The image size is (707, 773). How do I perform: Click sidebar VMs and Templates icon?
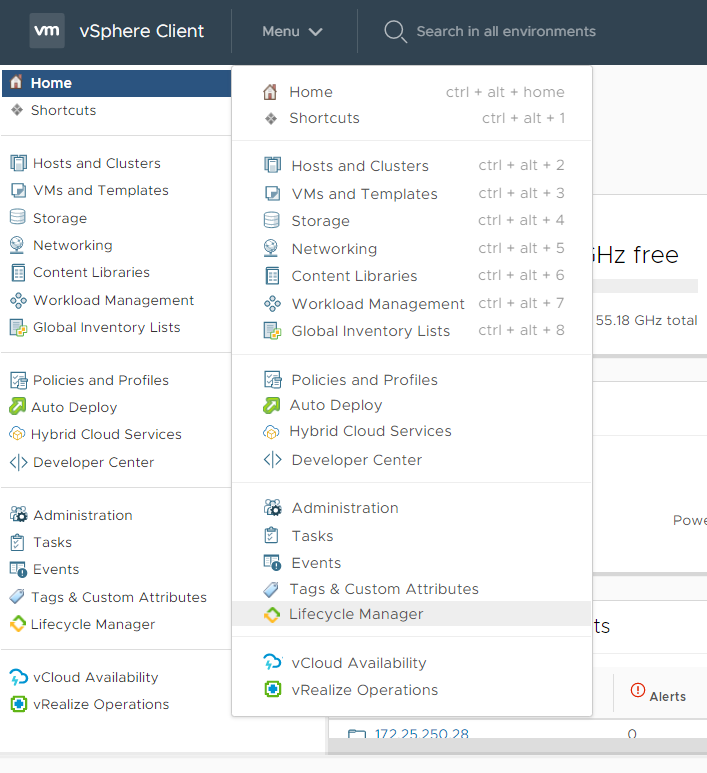[x=18, y=190]
